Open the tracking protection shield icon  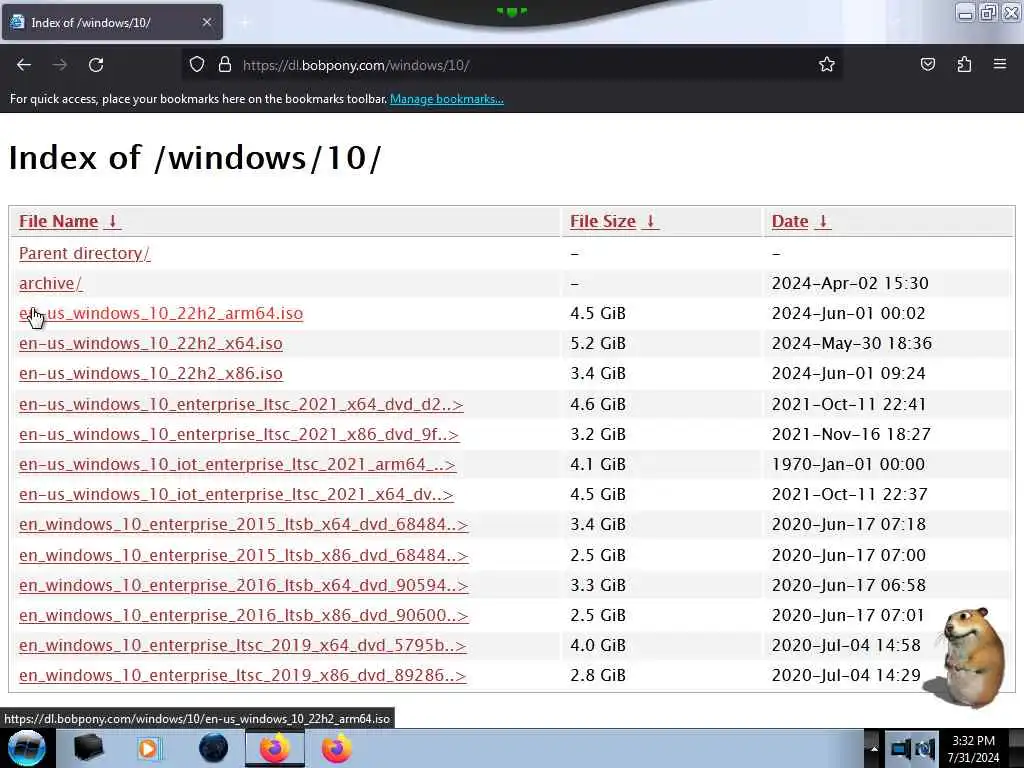[197, 65]
